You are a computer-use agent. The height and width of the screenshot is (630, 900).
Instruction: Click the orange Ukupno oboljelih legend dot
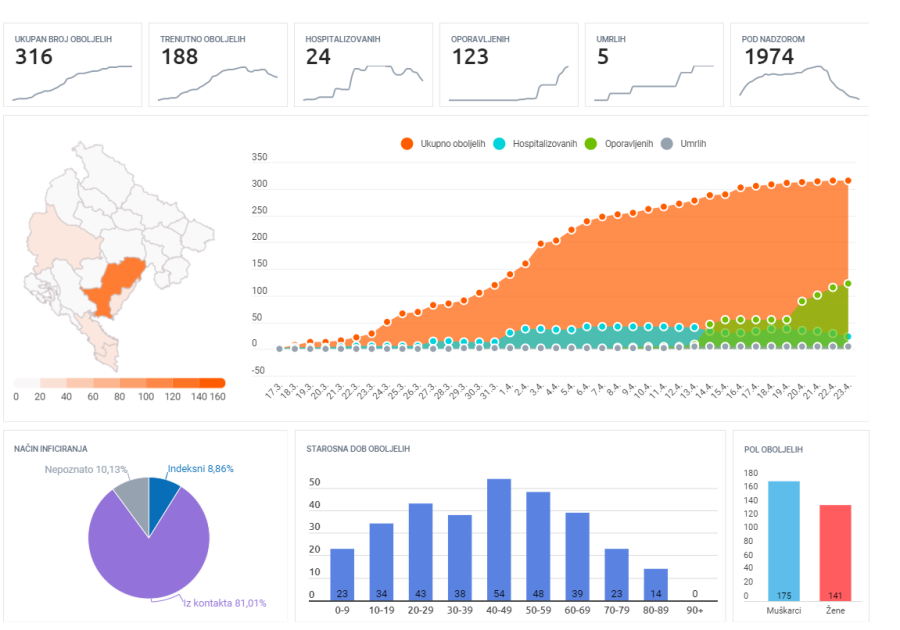point(407,144)
